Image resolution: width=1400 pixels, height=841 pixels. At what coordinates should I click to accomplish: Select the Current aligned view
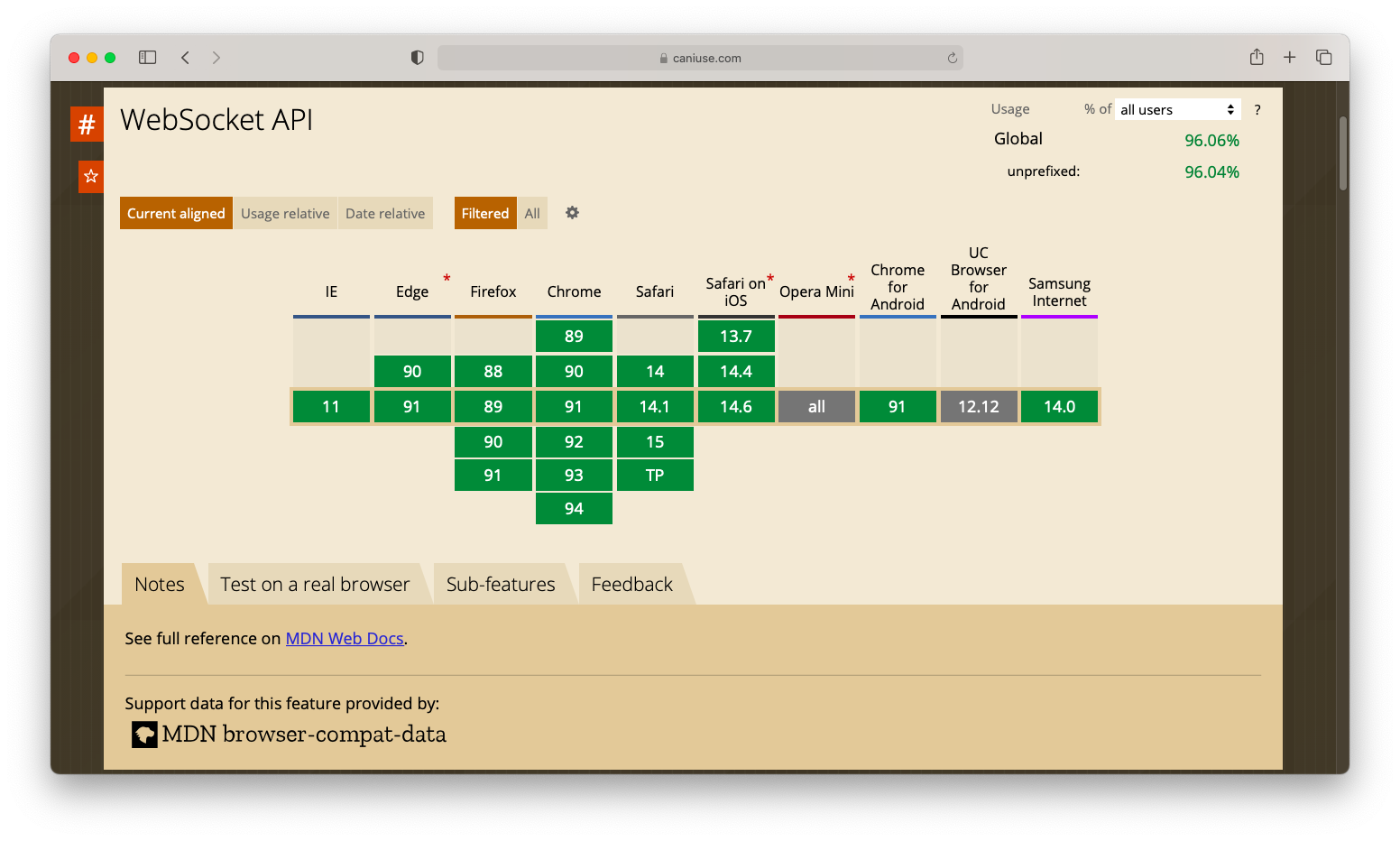[176, 213]
